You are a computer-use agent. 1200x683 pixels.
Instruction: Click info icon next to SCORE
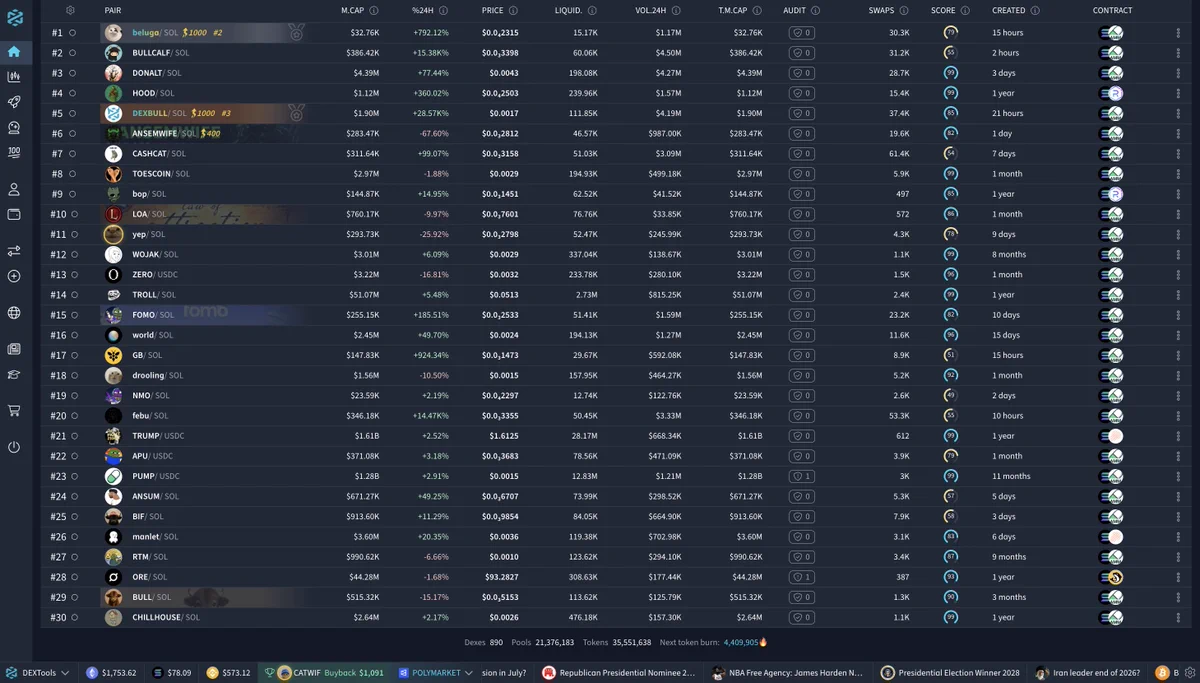(x=966, y=10)
